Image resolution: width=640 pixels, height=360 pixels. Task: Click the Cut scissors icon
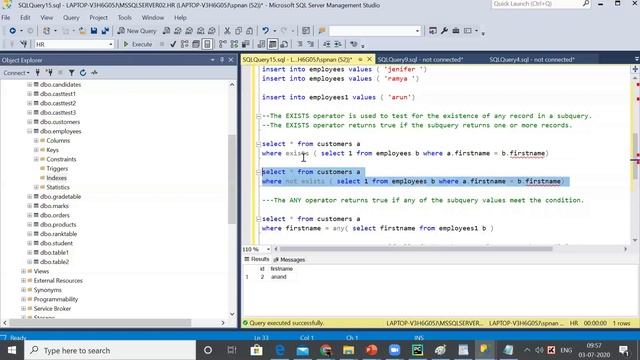pyautogui.click(x=227, y=31)
